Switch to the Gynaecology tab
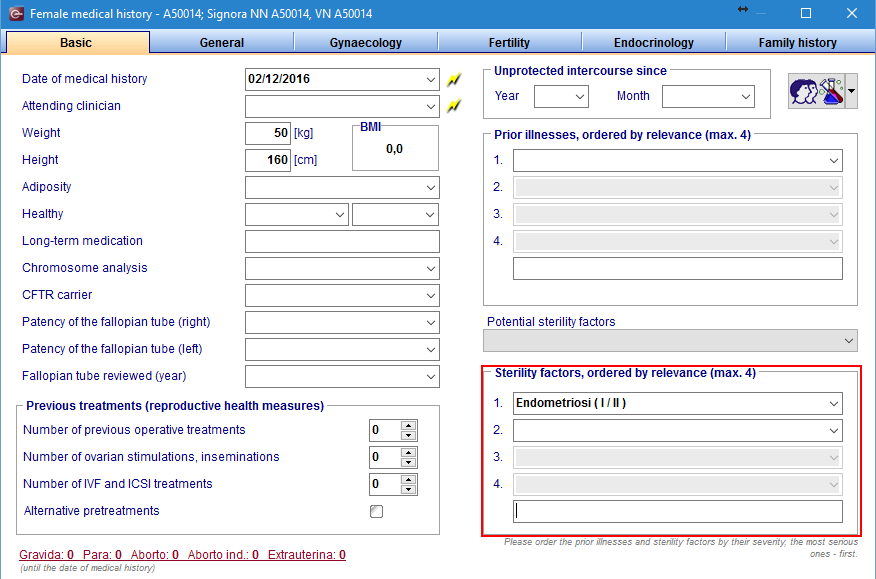The image size is (876, 579). [365, 42]
